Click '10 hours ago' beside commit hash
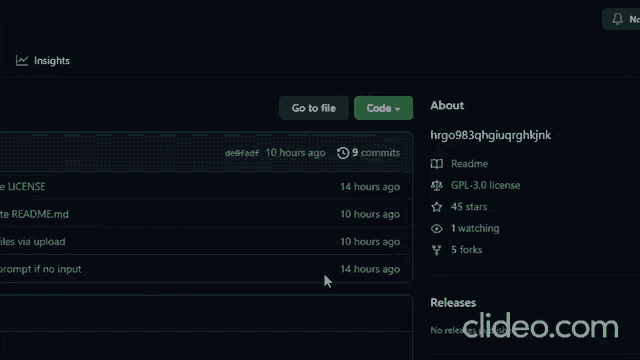The image size is (640, 360). point(296,153)
